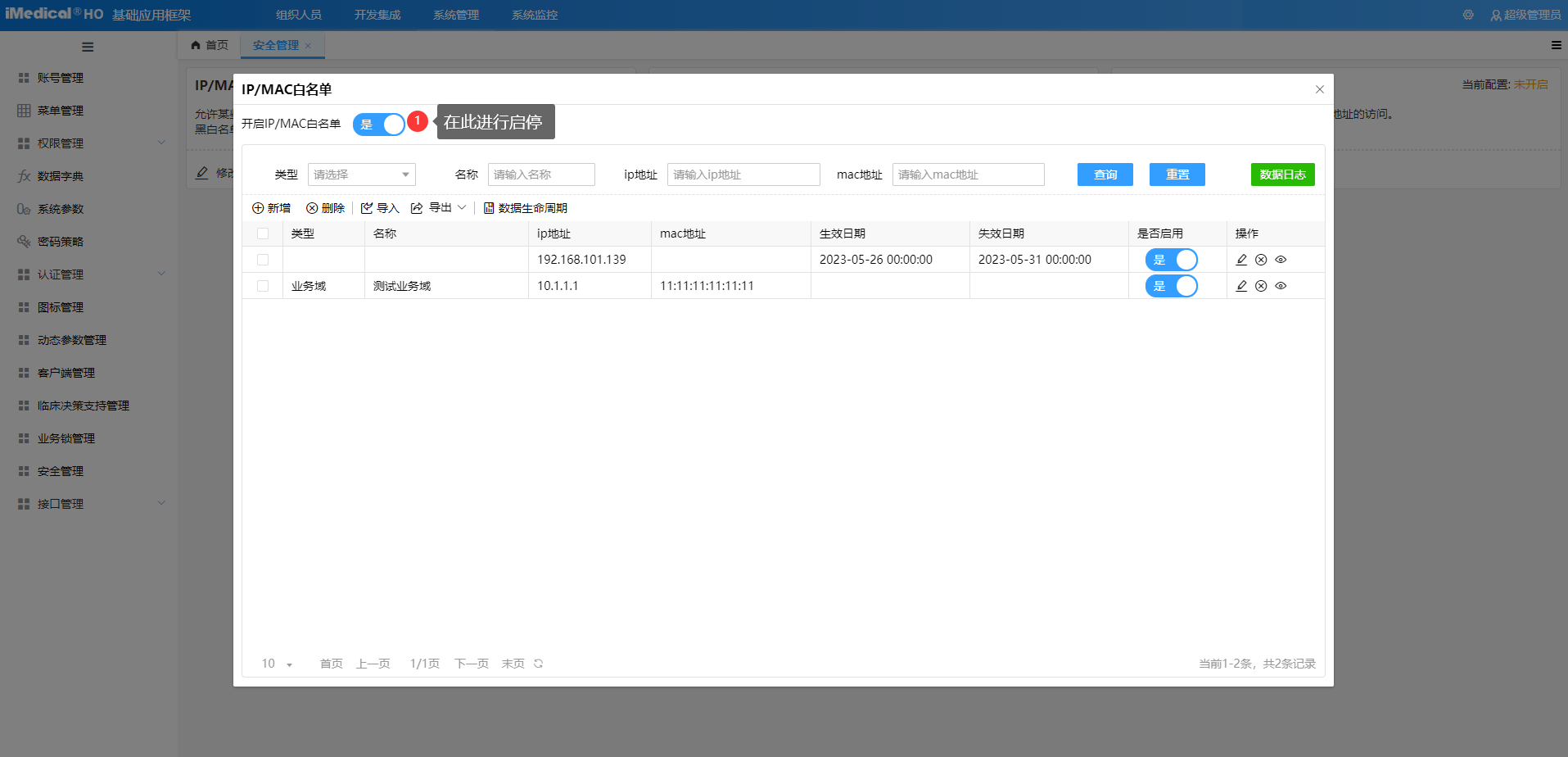
Task: Refresh the table using pagination refresh icon
Action: click(539, 664)
